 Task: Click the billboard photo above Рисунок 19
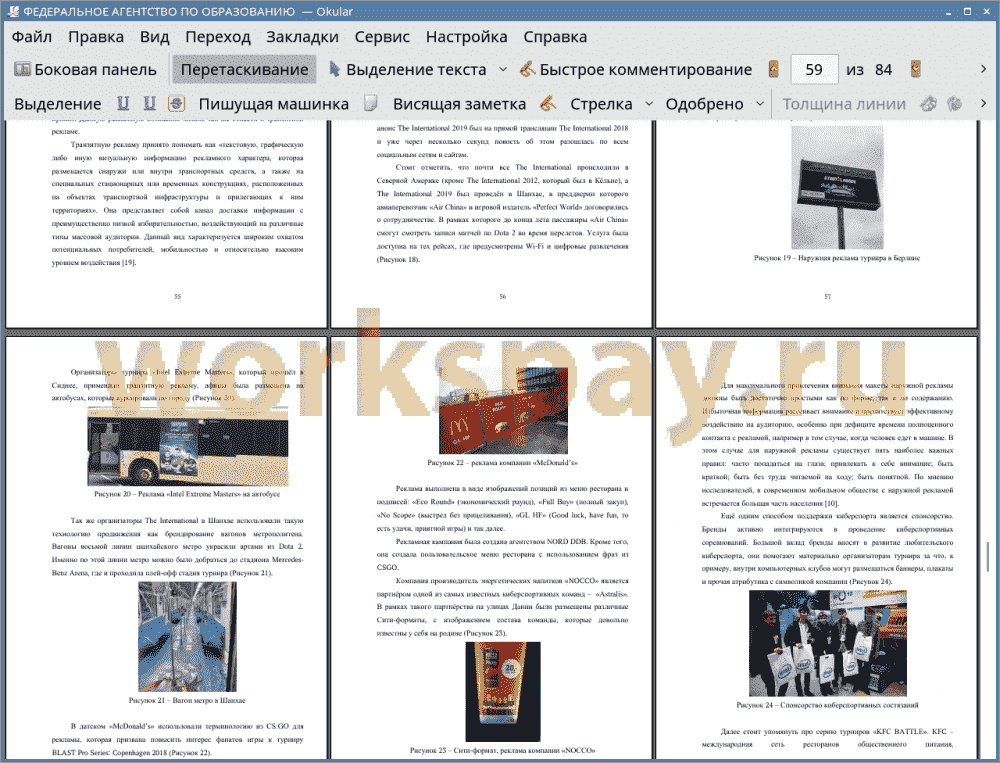coord(837,188)
